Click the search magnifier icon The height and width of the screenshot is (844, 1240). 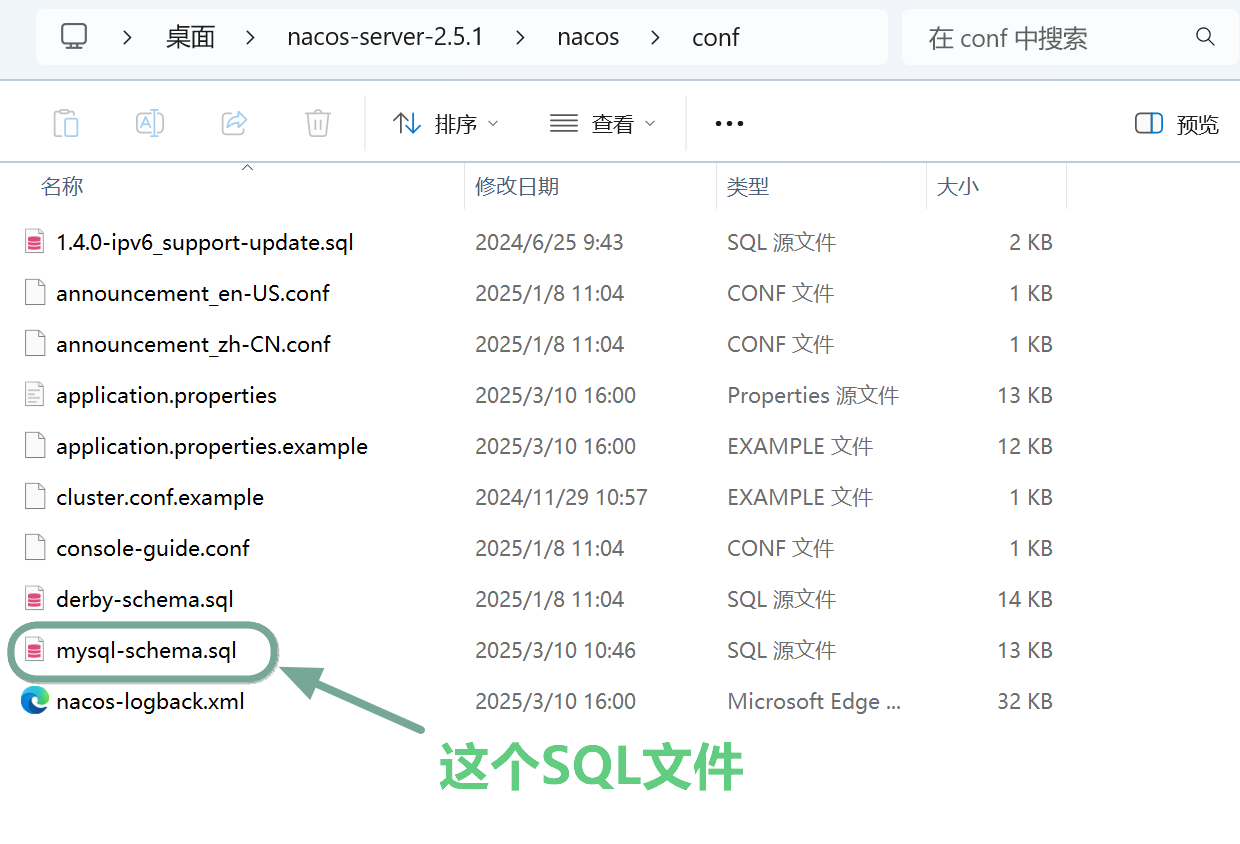1204,37
